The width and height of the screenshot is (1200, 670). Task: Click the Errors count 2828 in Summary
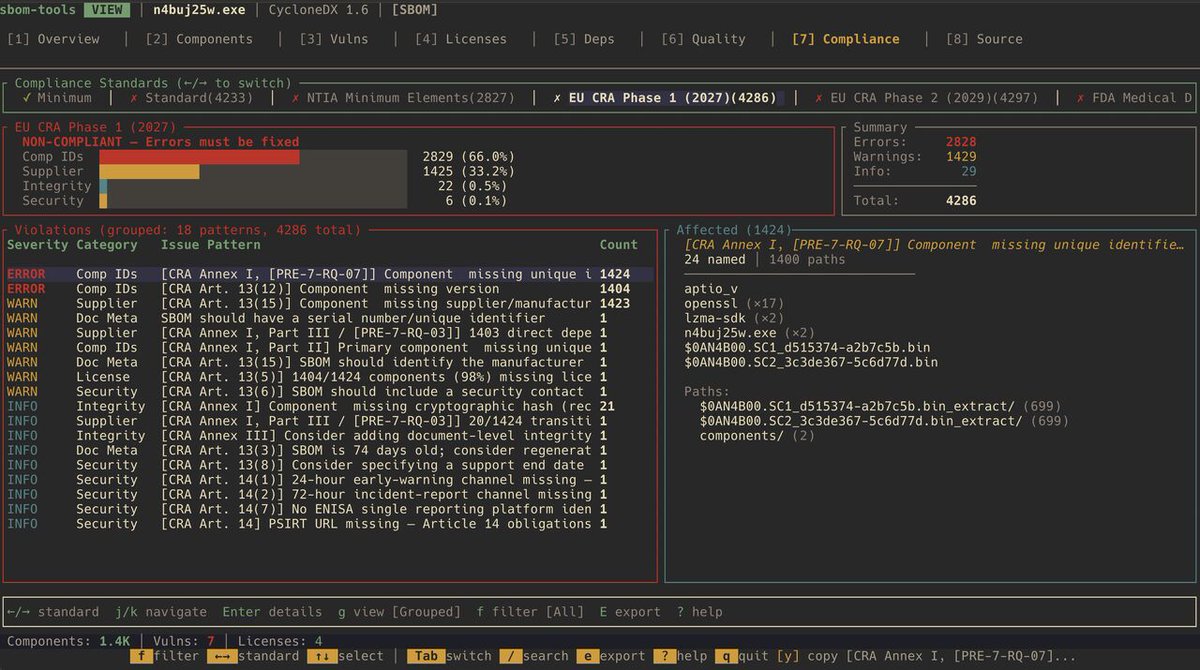tap(961, 142)
